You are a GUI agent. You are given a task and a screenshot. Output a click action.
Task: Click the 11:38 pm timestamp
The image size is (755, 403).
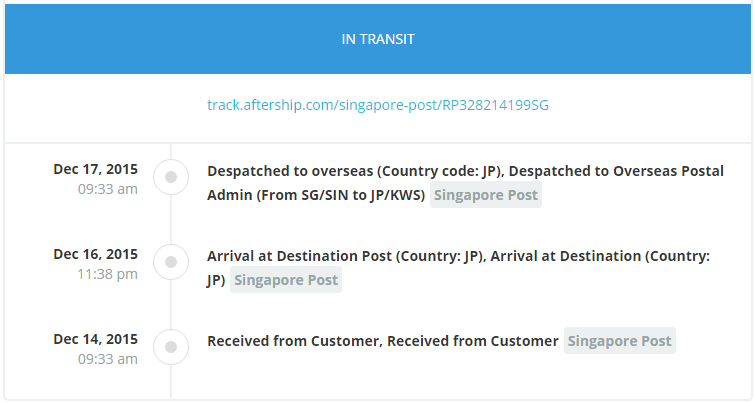108,274
